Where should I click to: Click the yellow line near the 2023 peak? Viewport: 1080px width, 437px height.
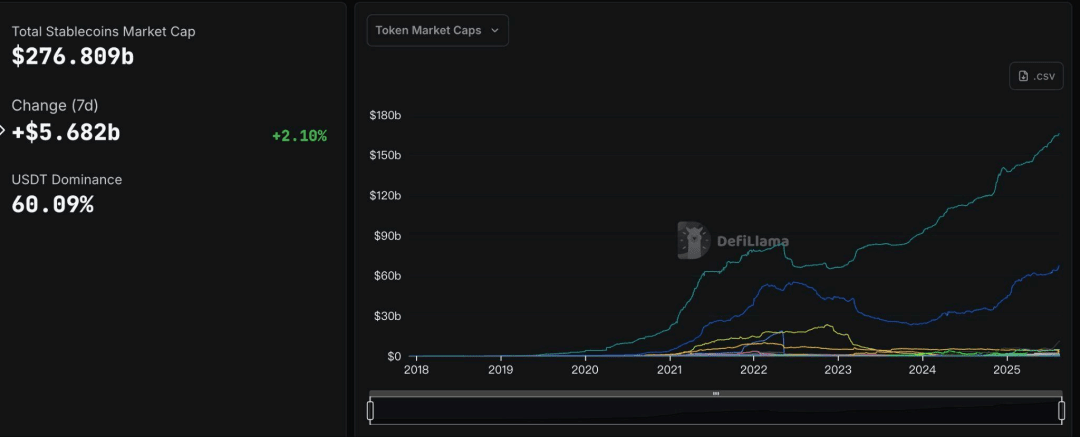(x=827, y=325)
